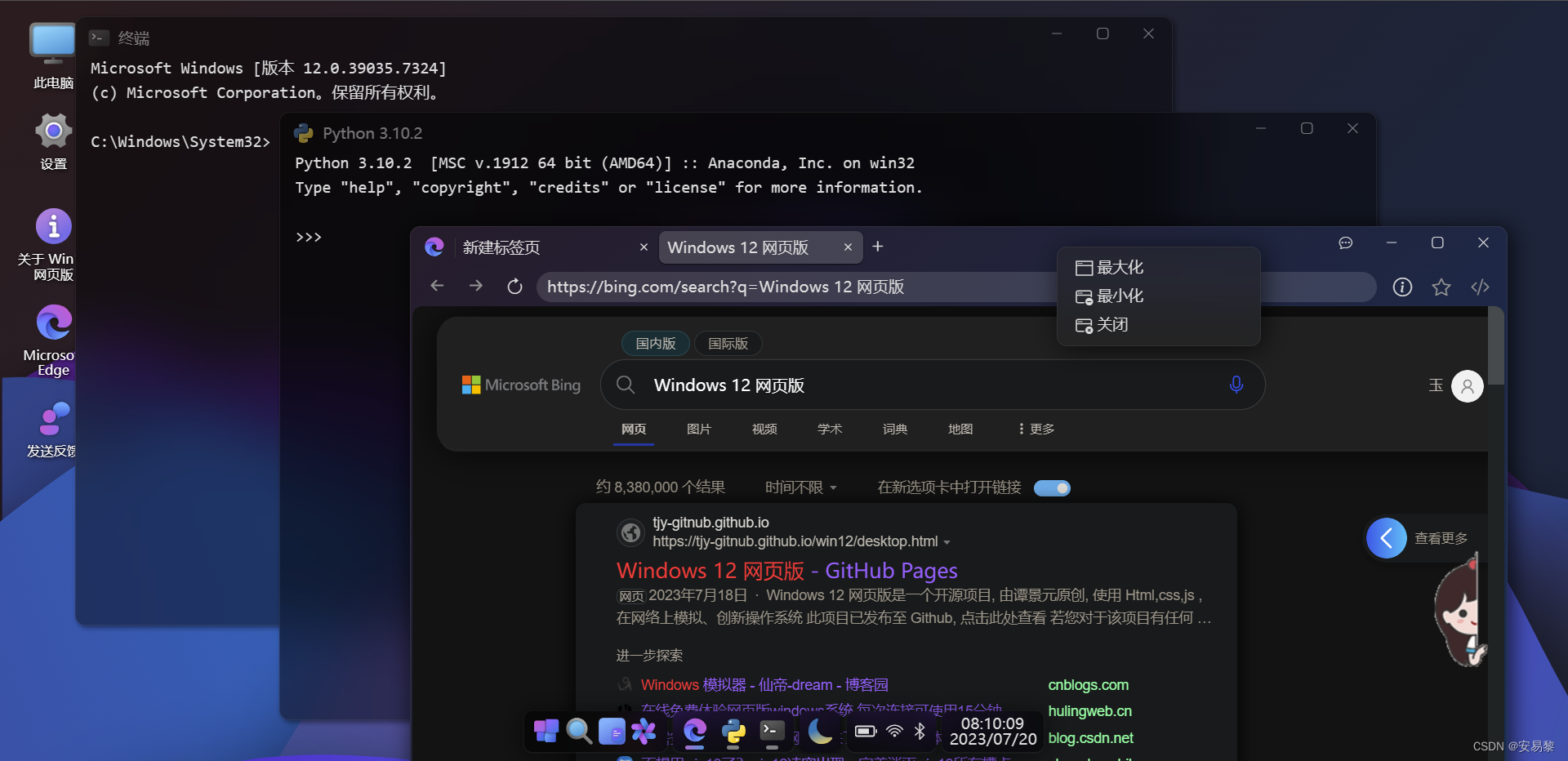Expand the 时间不限 filter dropdown
The height and width of the screenshot is (761, 1568).
coord(800,487)
